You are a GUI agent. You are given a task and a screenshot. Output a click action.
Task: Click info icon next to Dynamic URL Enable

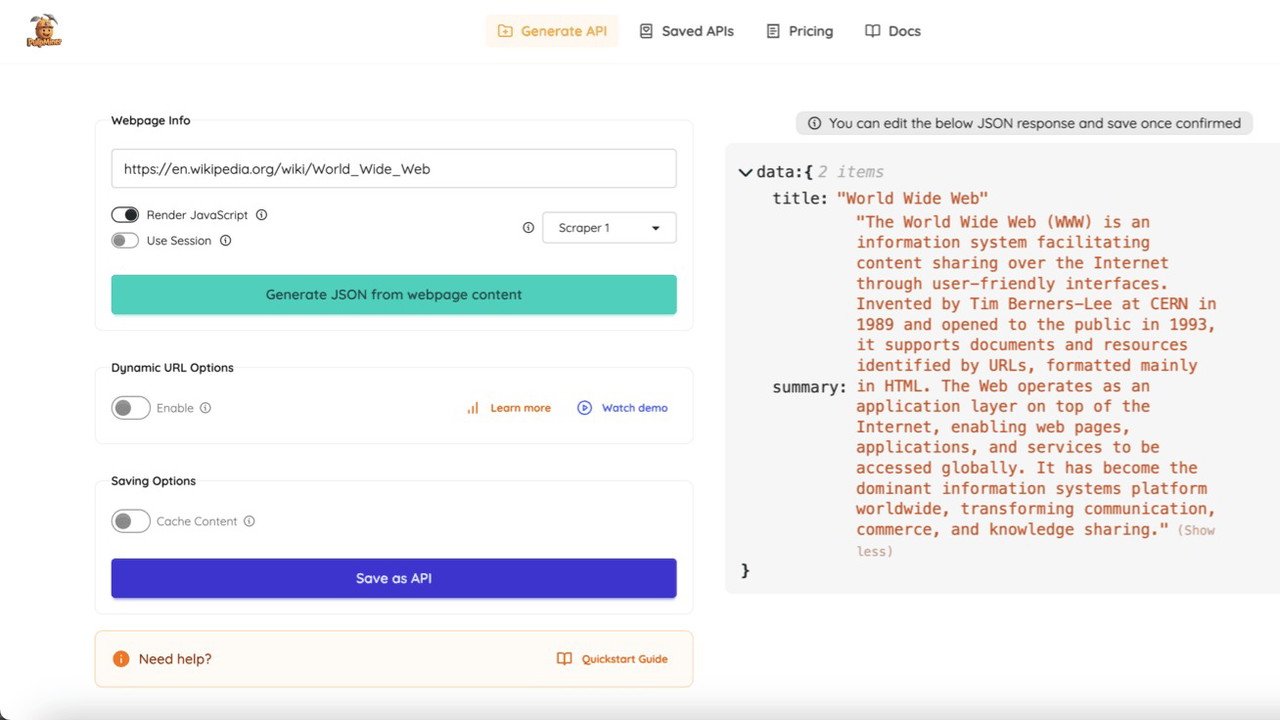pos(206,408)
